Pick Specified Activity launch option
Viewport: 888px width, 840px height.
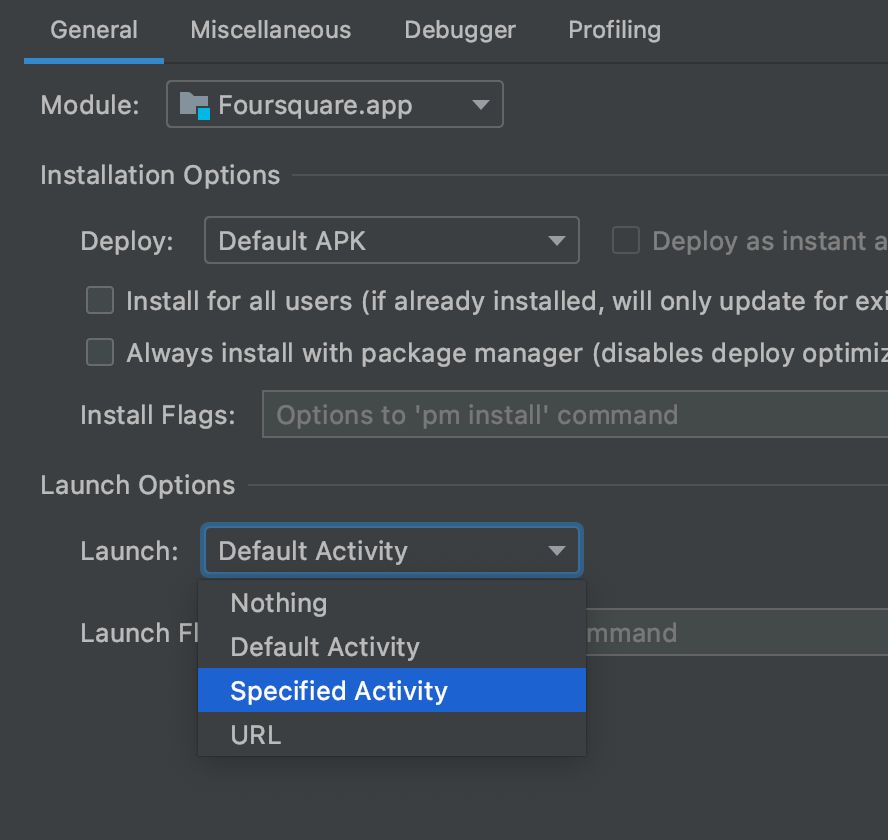392,690
